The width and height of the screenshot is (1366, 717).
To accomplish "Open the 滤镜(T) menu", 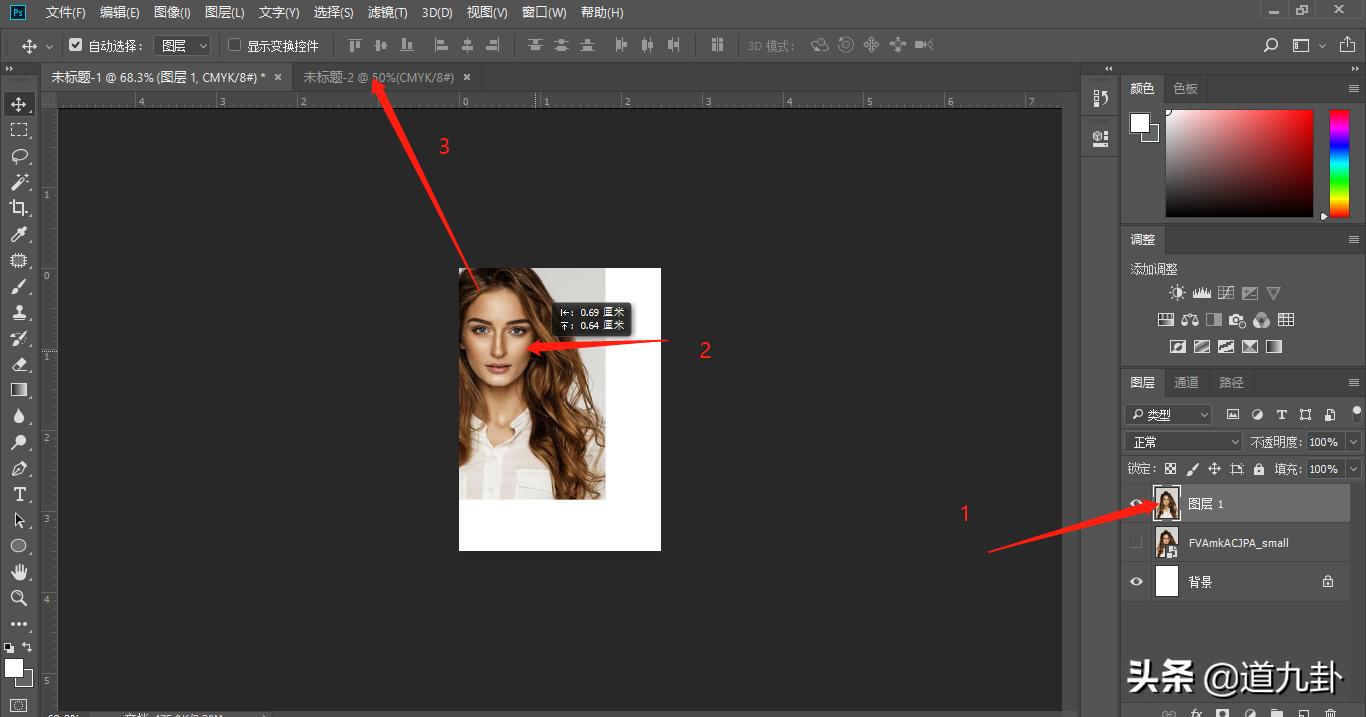I will coord(387,12).
